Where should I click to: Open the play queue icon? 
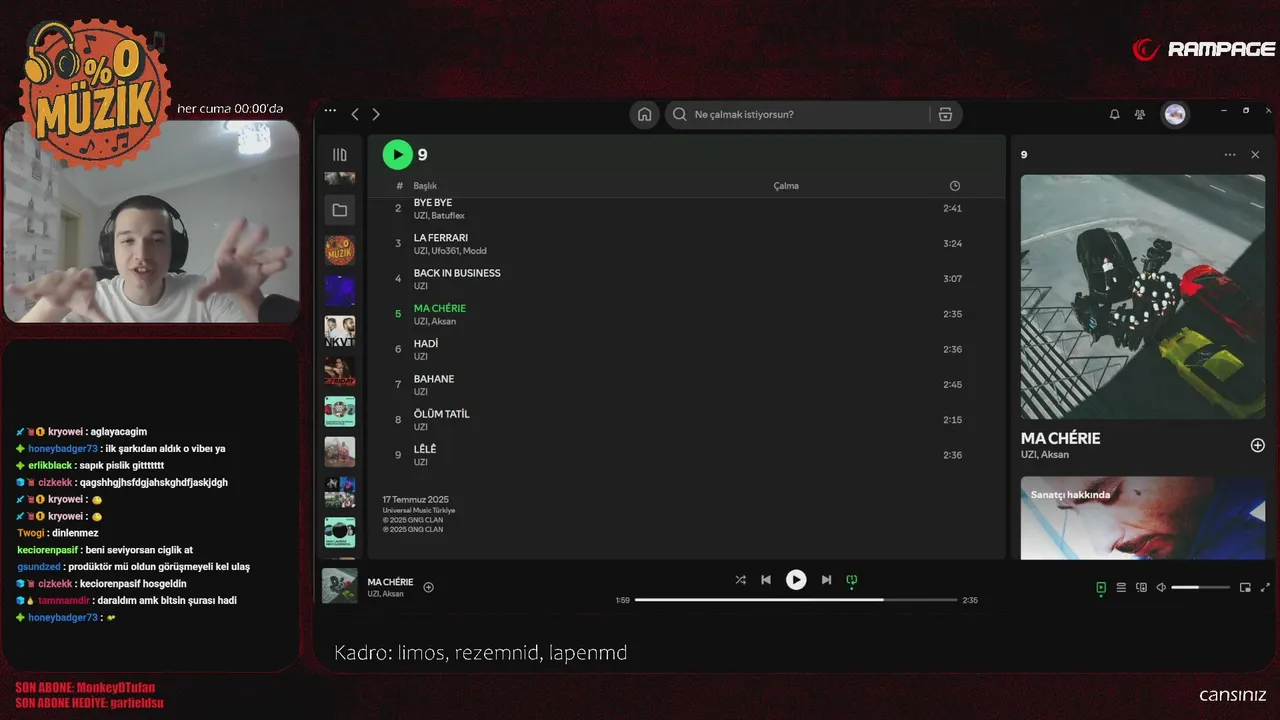pos(1121,588)
